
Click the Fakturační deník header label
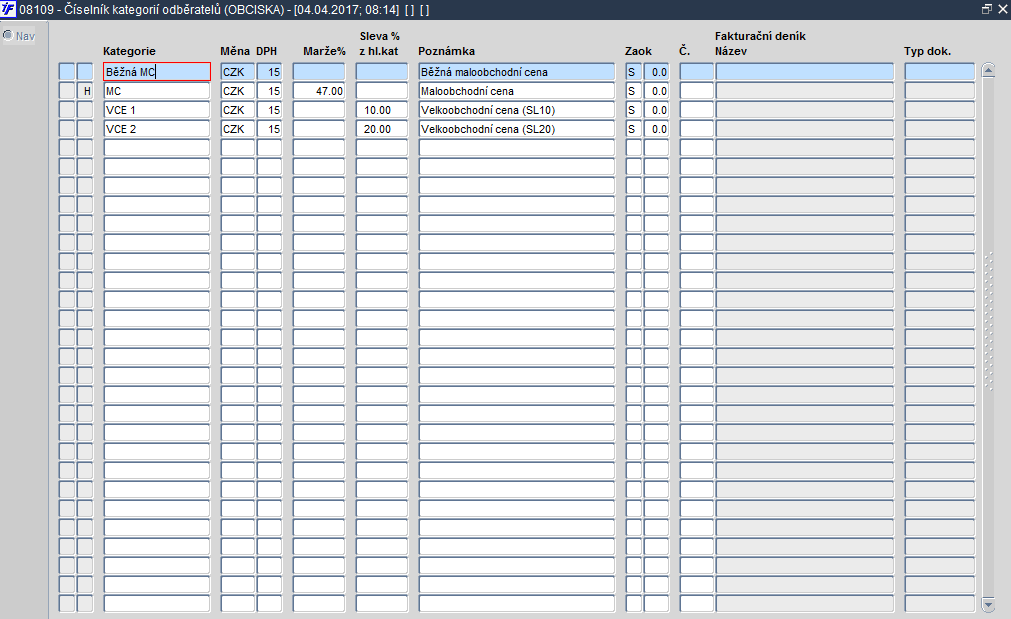coord(760,36)
